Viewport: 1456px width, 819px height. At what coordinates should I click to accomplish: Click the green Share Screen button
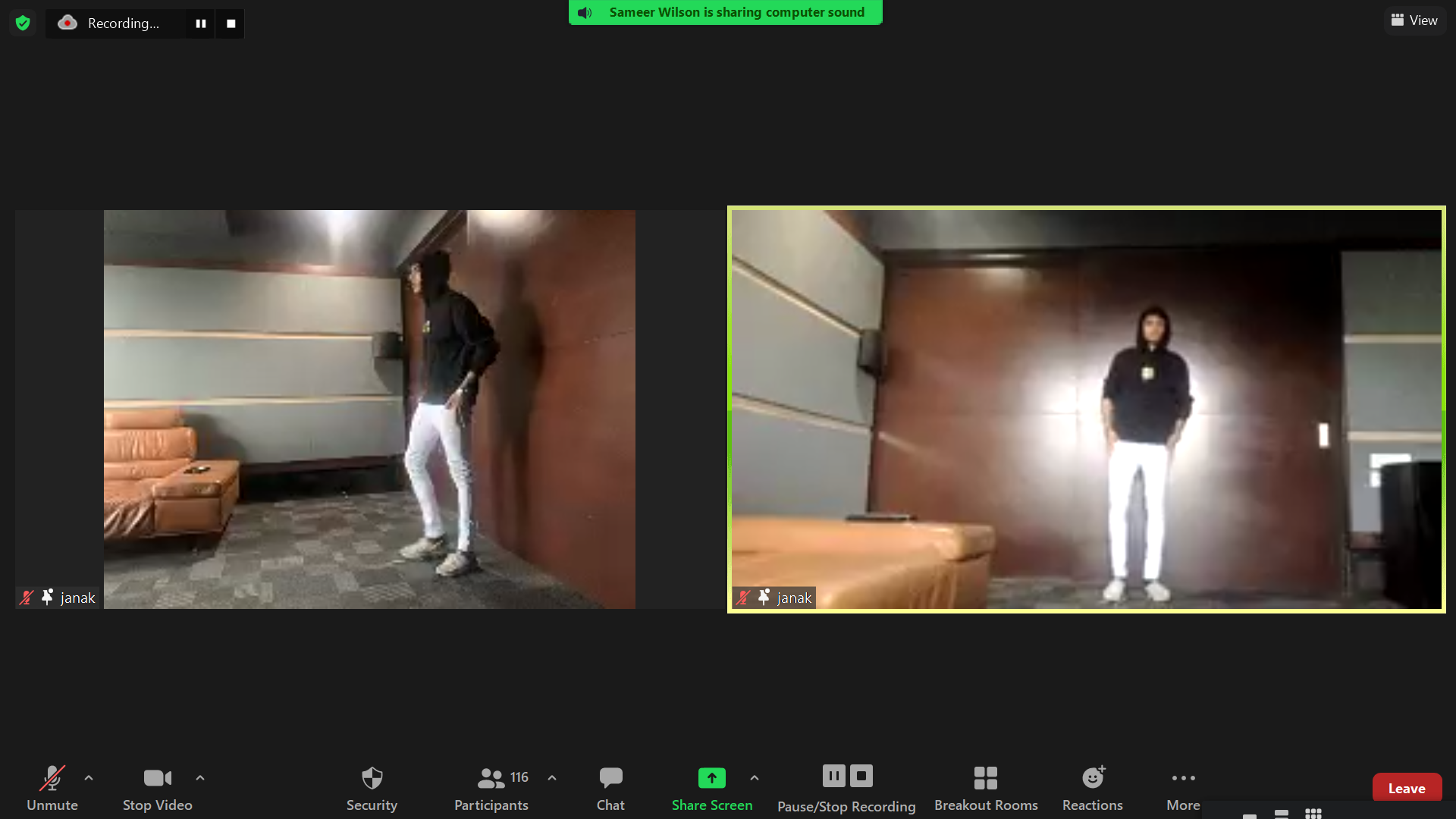coord(712,789)
